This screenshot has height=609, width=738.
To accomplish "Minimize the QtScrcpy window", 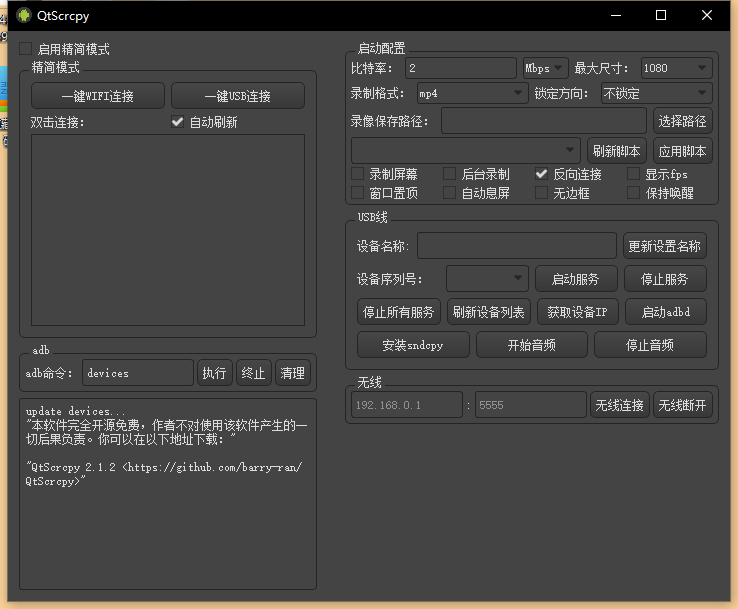I will pyautogui.click(x=616, y=16).
